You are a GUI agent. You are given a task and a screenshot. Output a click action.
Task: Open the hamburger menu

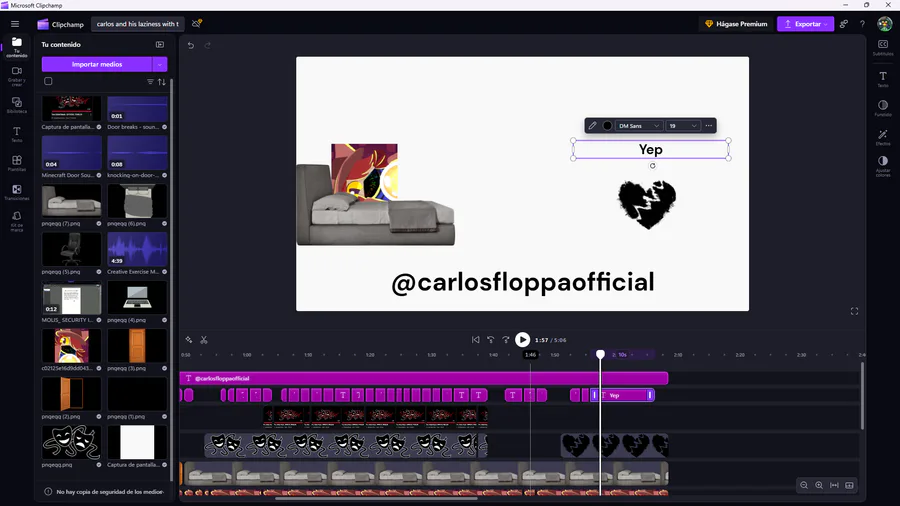[15, 24]
